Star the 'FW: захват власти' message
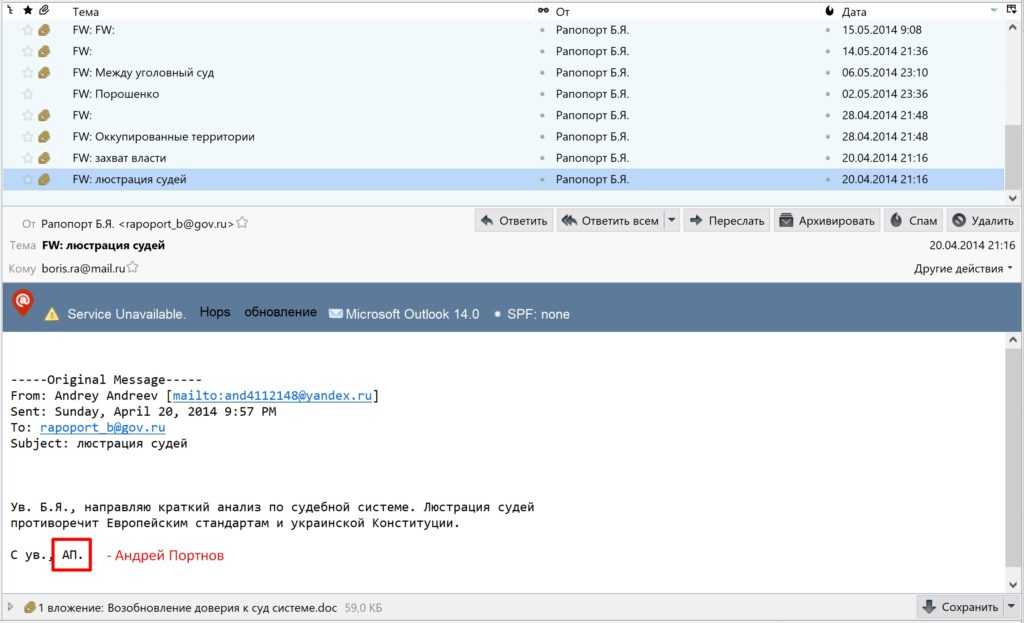The height and width of the screenshot is (623, 1024). pyautogui.click(x=27, y=158)
